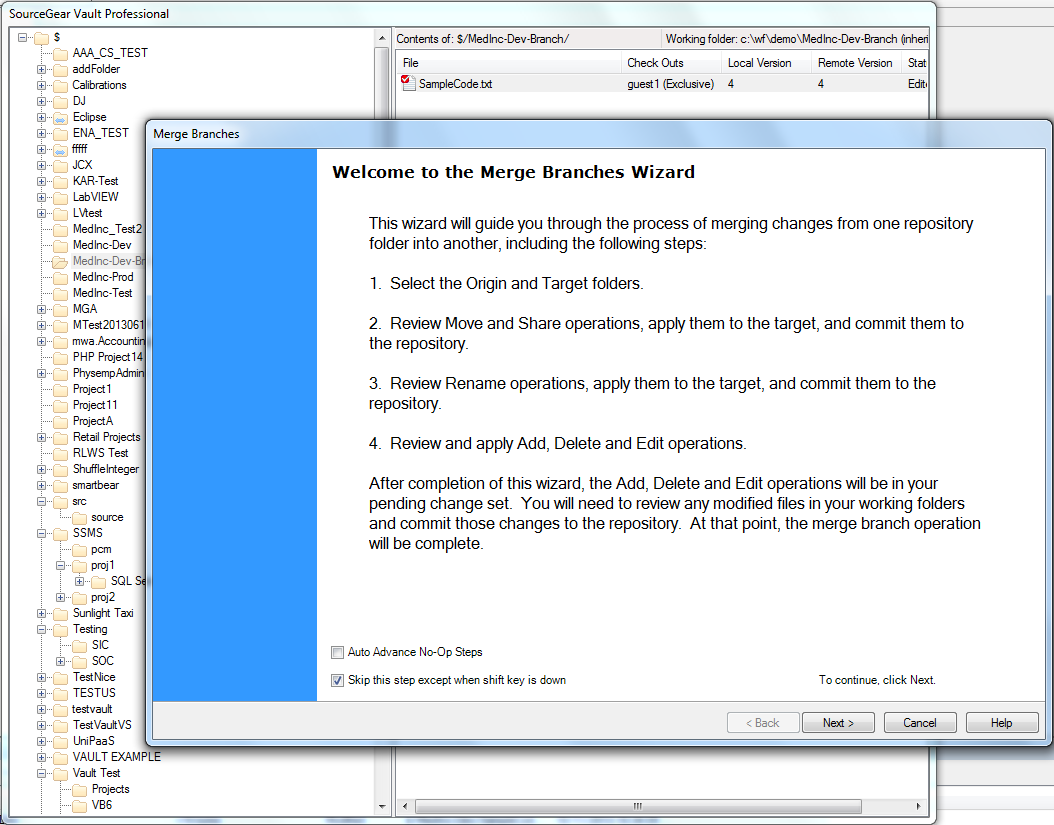Expand the Calibrations tree node
The height and width of the screenshot is (825, 1054).
click(42, 85)
